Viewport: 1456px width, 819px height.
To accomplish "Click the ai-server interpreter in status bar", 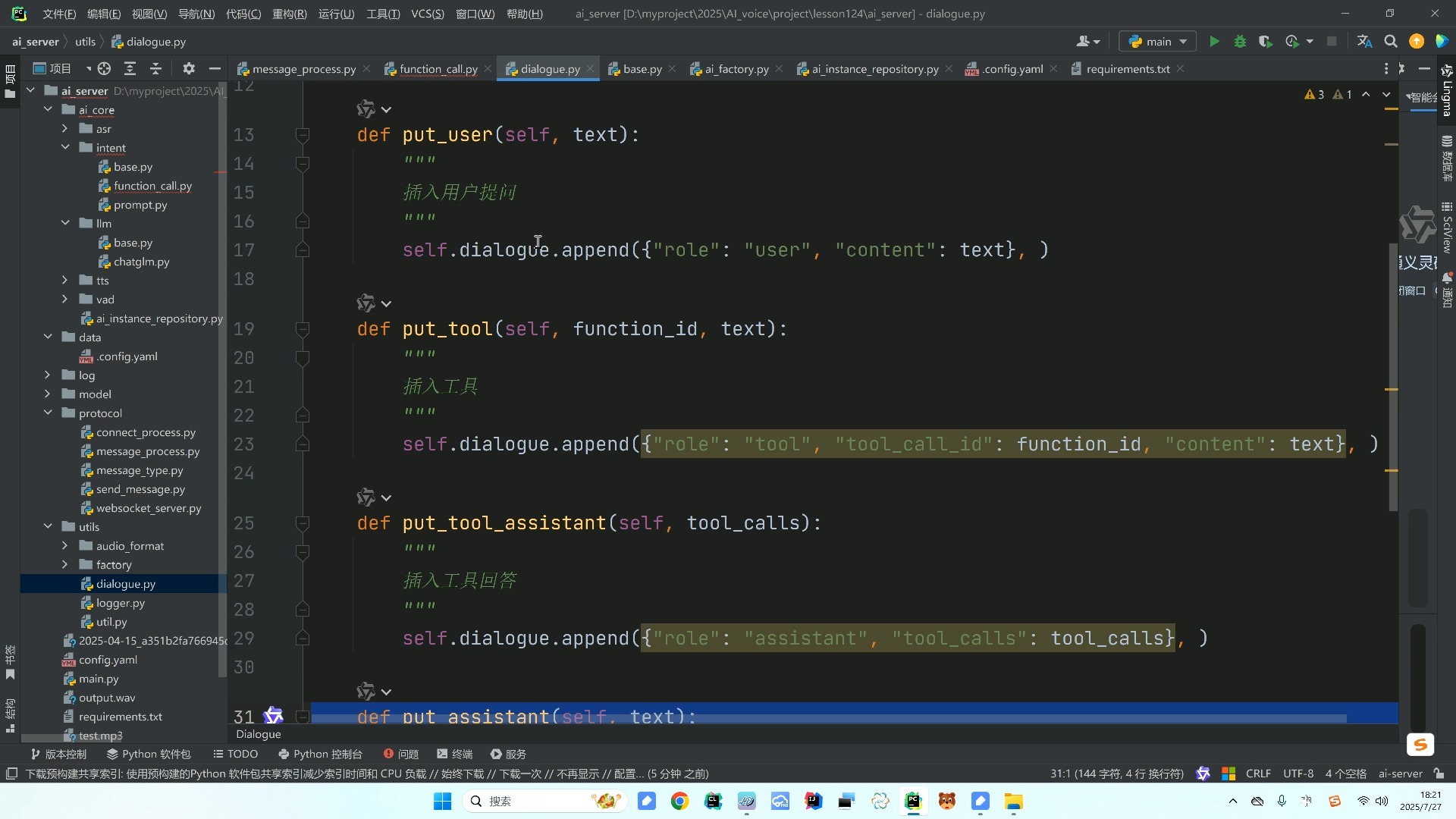I will [x=1400, y=773].
